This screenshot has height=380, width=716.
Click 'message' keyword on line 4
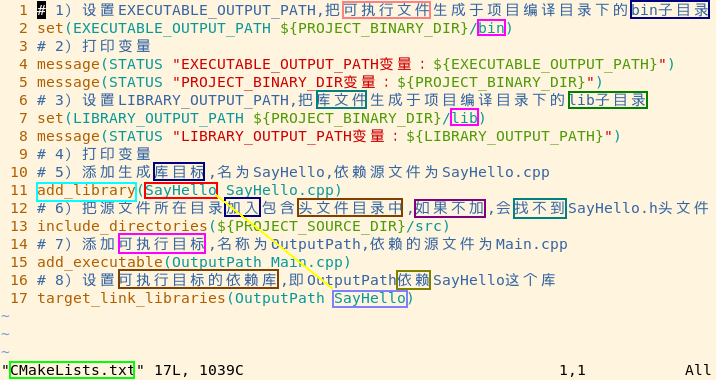pyautogui.click(x=68, y=64)
